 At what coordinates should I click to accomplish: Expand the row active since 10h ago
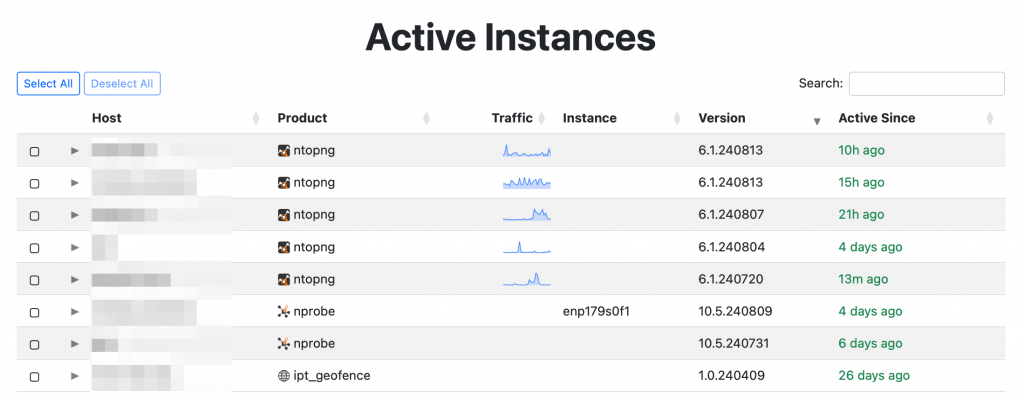tap(75, 151)
